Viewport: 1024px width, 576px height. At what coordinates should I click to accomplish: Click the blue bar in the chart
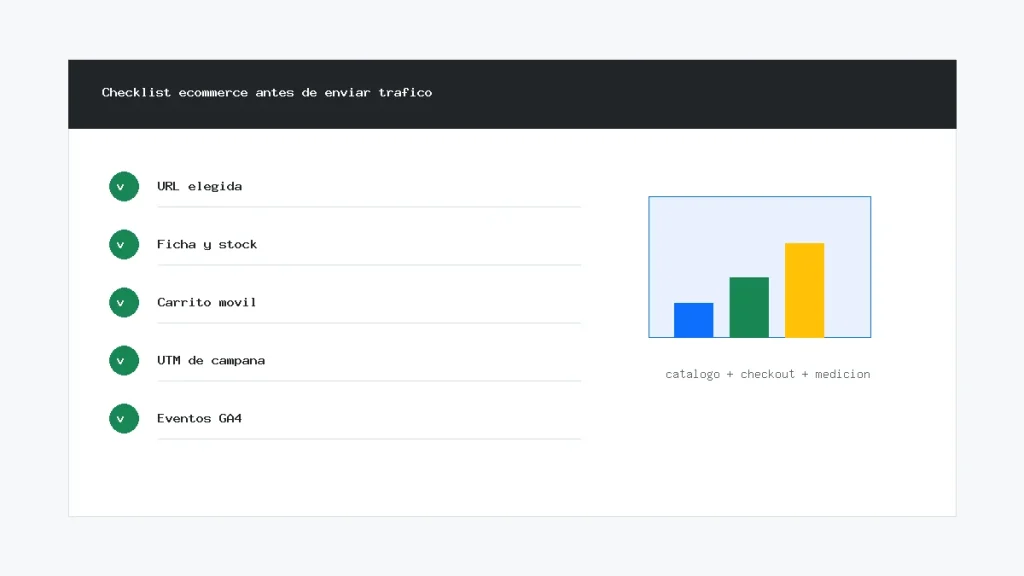pyautogui.click(x=694, y=320)
